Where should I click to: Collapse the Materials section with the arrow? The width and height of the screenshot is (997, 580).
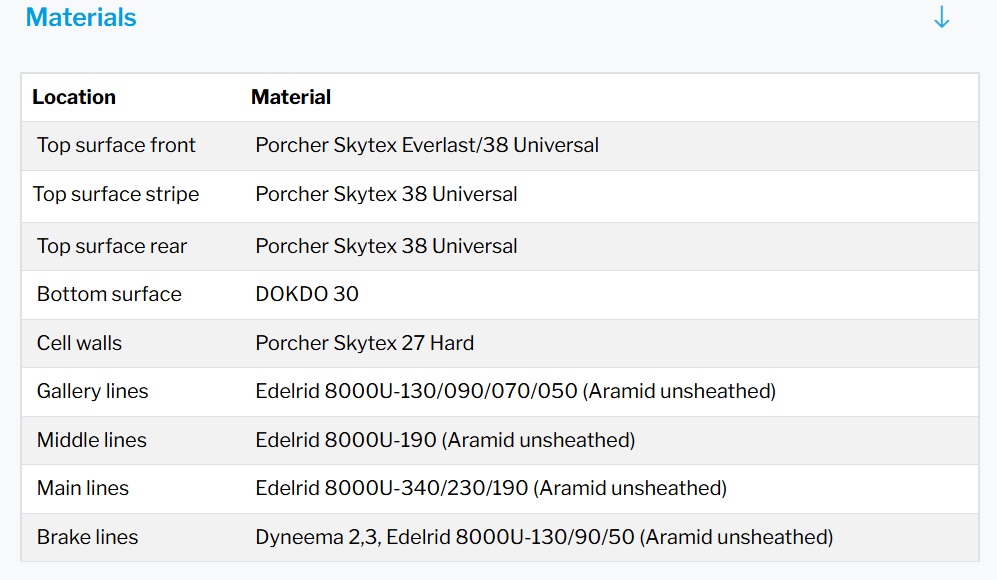click(941, 18)
